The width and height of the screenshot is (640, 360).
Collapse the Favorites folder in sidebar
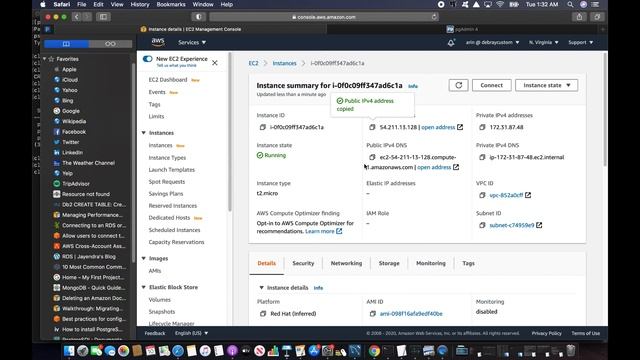[44, 59]
